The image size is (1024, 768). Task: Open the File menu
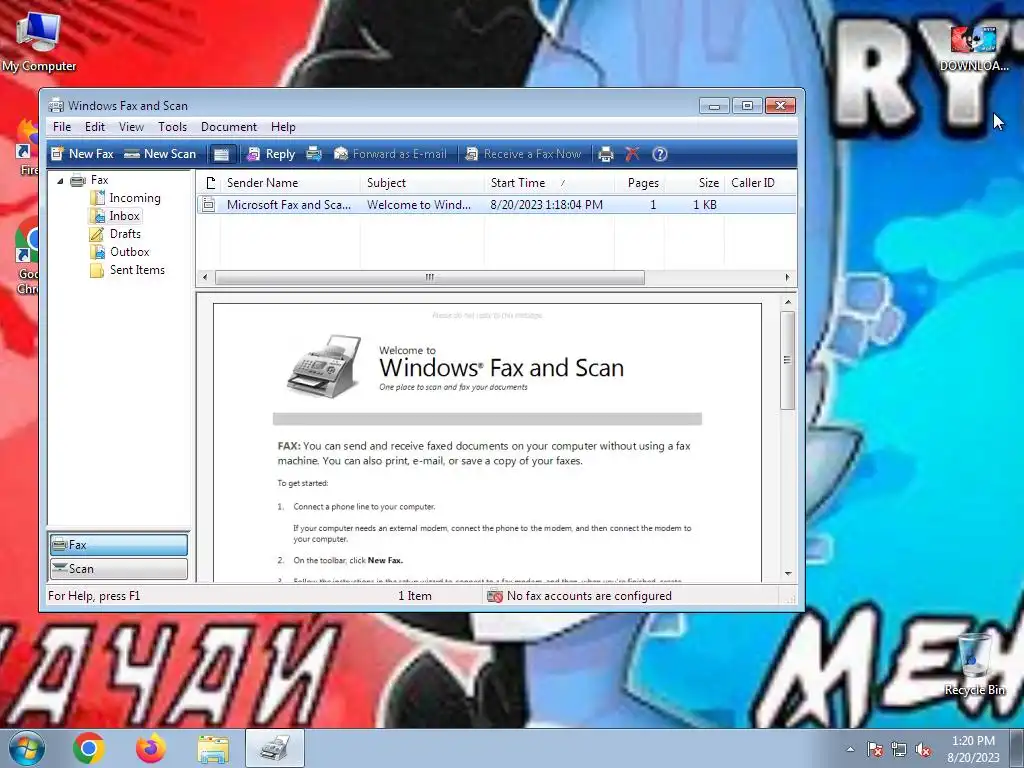click(62, 127)
